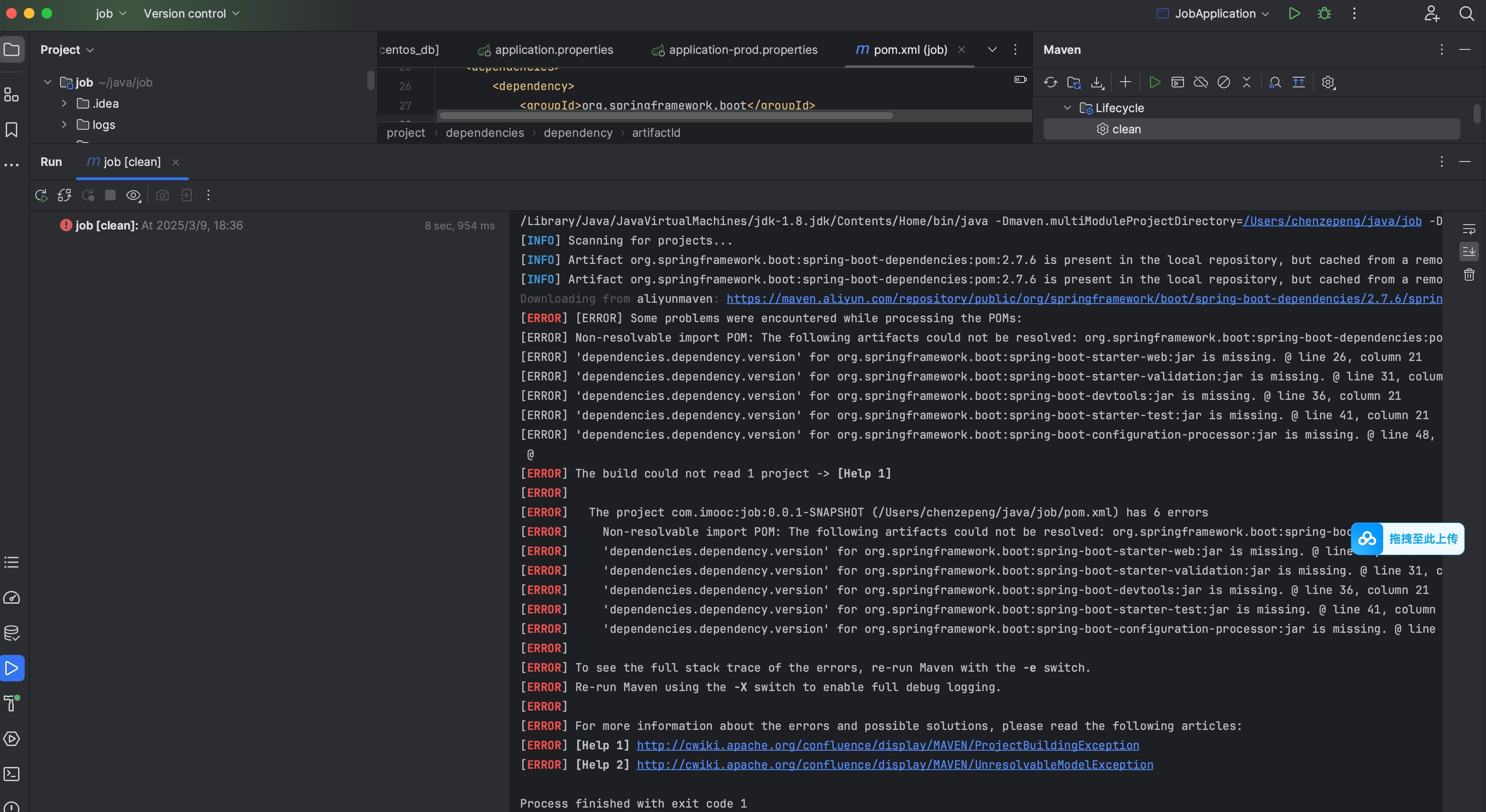This screenshot has width=1486, height=812.
Task: Click Generate Sources and Update Folders icon
Action: 1074,83
